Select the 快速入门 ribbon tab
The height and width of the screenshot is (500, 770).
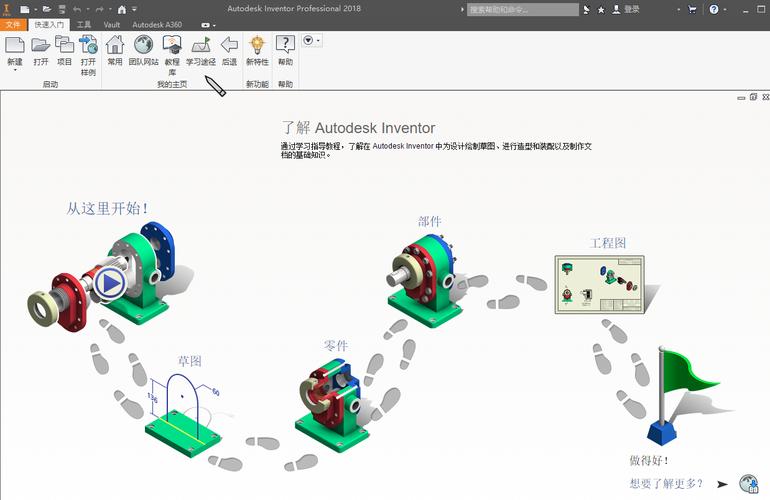[x=49, y=25]
